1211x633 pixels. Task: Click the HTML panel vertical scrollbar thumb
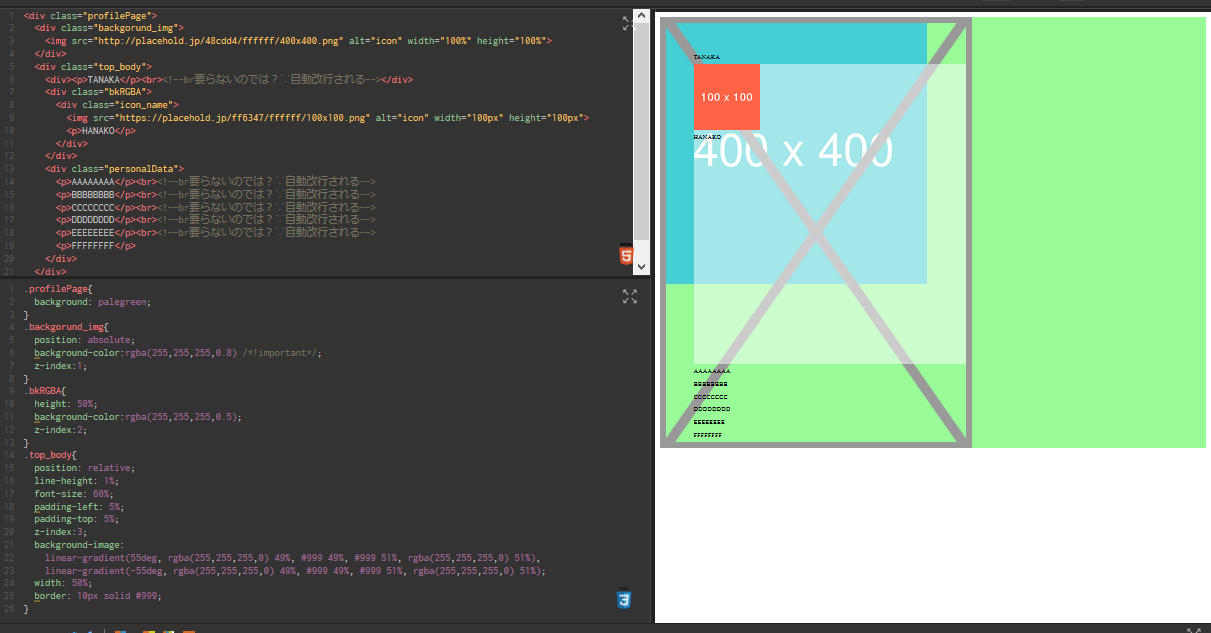coord(643,132)
